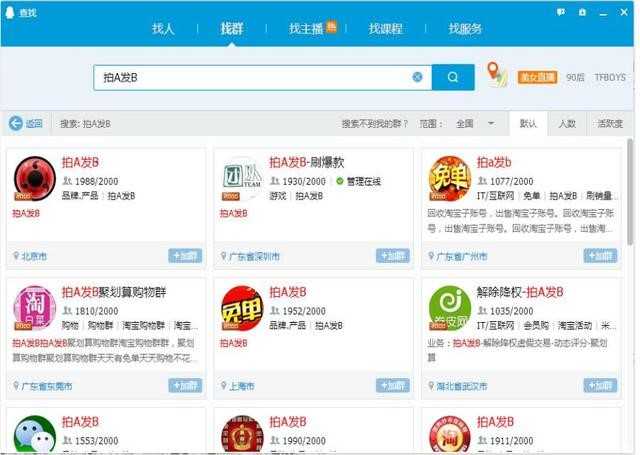Click the 淘宝活动 tag on 解除降权 card
Viewport: 640px width, 455px height.
point(575,325)
